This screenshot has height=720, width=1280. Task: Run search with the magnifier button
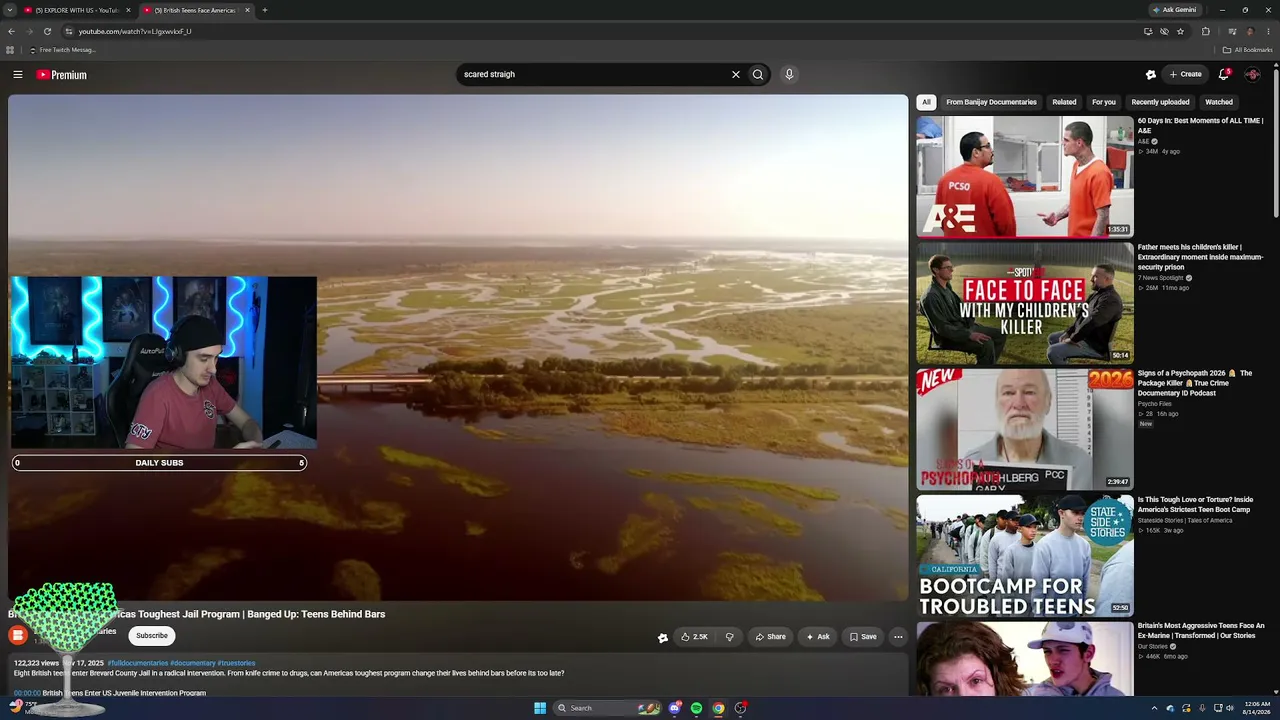(x=758, y=74)
